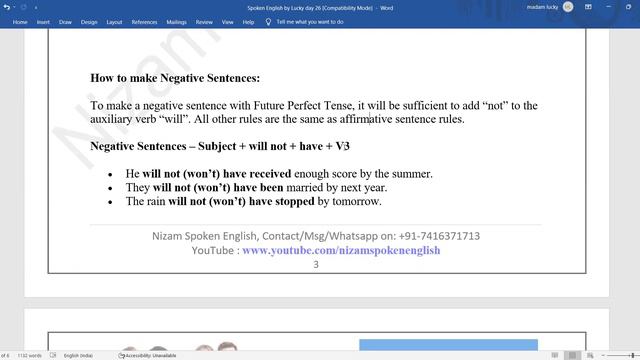Click the zoom out minus button

pos(602,356)
